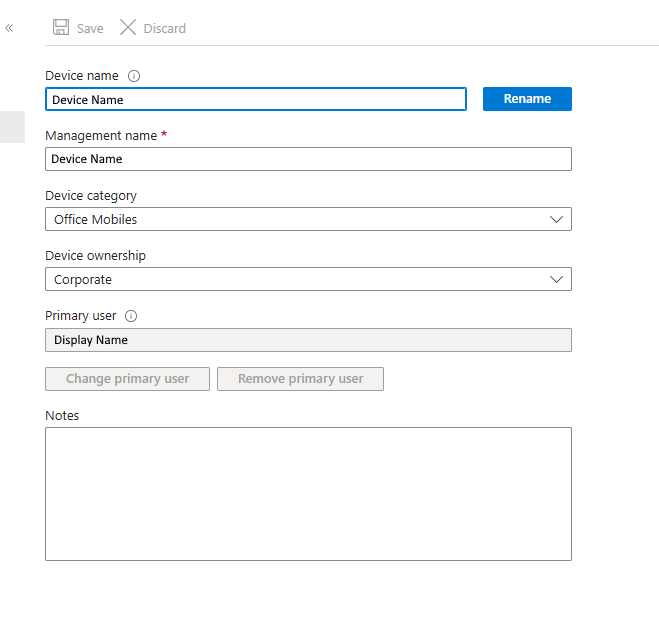Click the Device ownership label

95,256
